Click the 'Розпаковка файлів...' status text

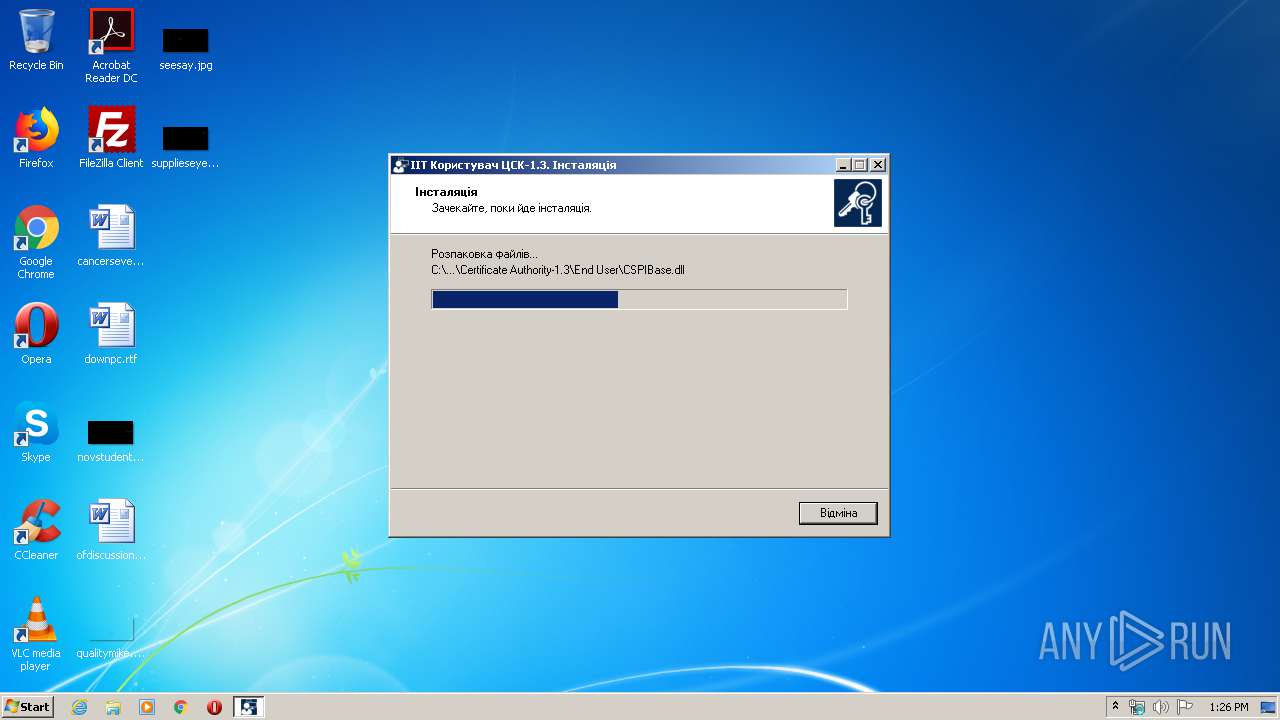(x=484, y=254)
